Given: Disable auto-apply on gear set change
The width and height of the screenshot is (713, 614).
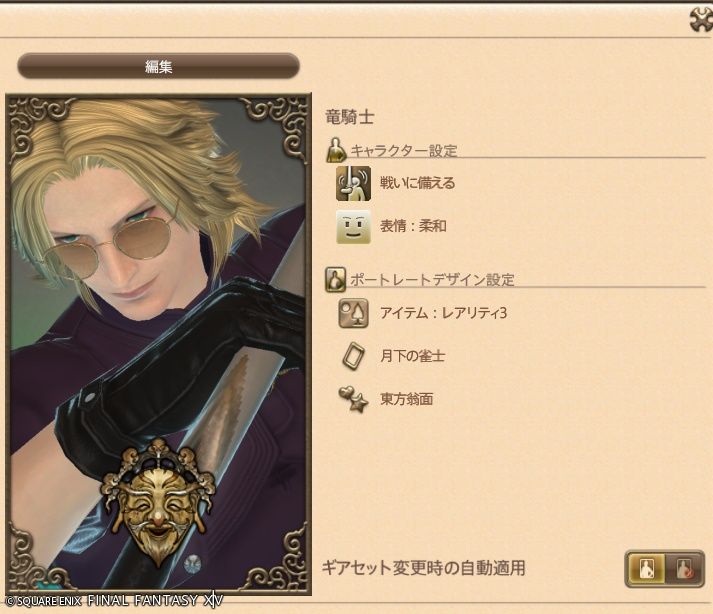Looking at the screenshot, I should [x=684, y=569].
